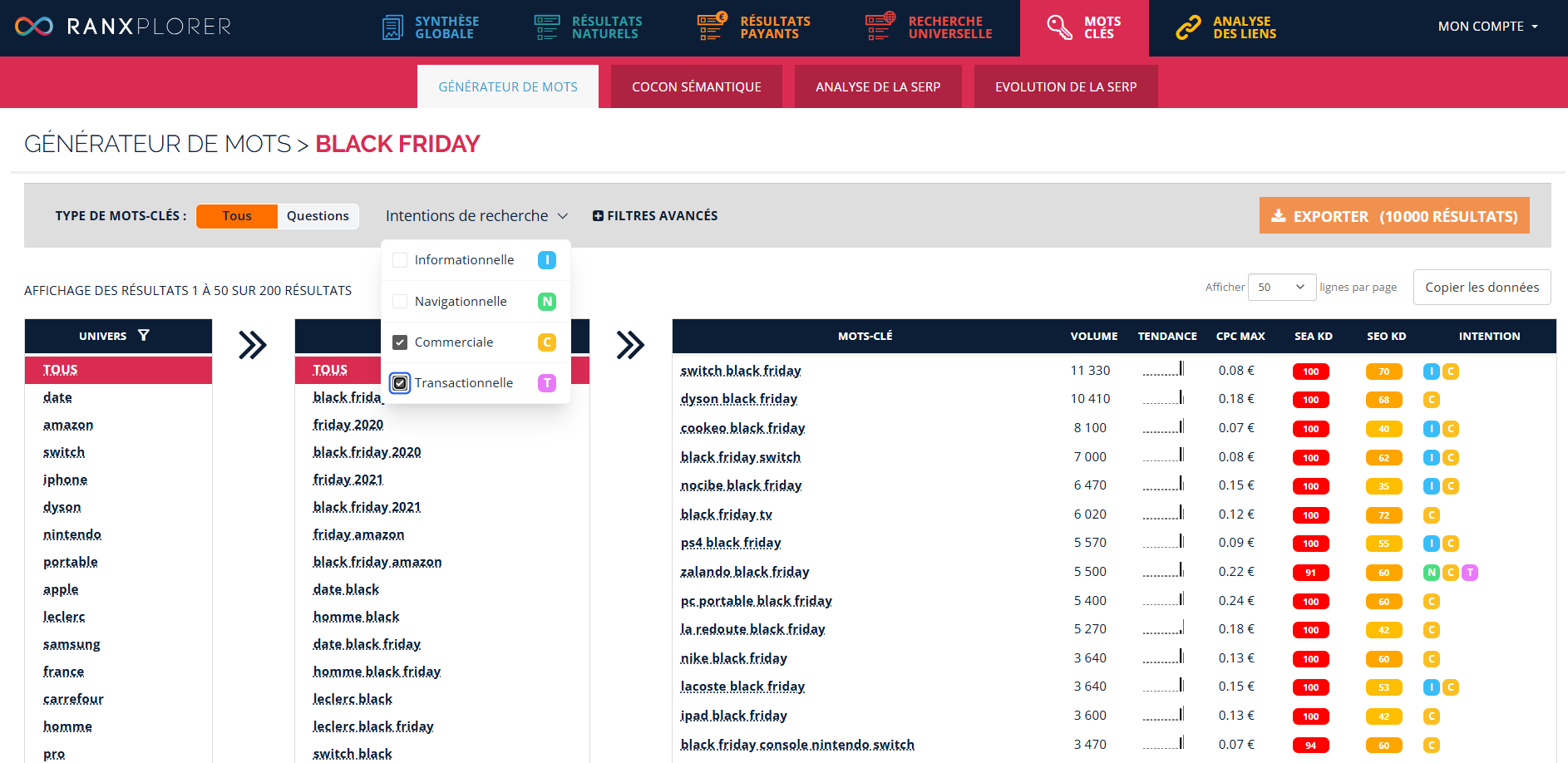Click the green Navigationnelle N badge
This screenshot has height=763, width=1568.
pyautogui.click(x=547, y=302)
